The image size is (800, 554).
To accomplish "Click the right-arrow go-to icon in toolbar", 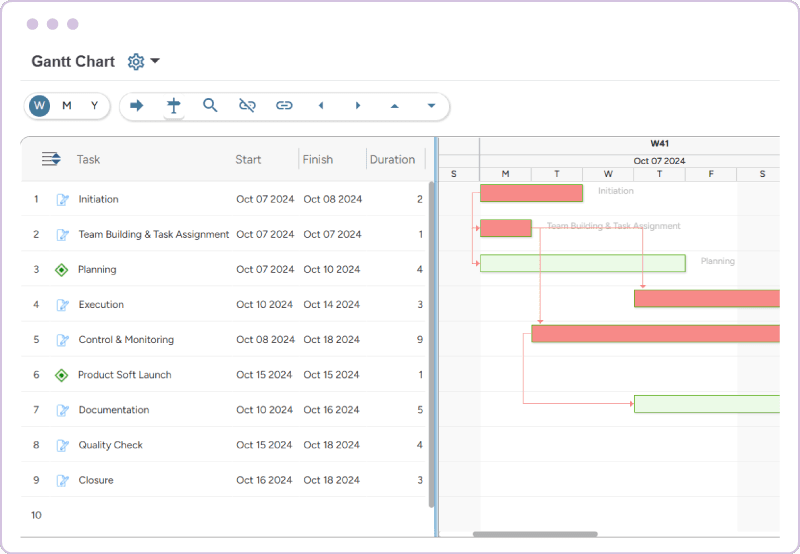I will 137,106.
